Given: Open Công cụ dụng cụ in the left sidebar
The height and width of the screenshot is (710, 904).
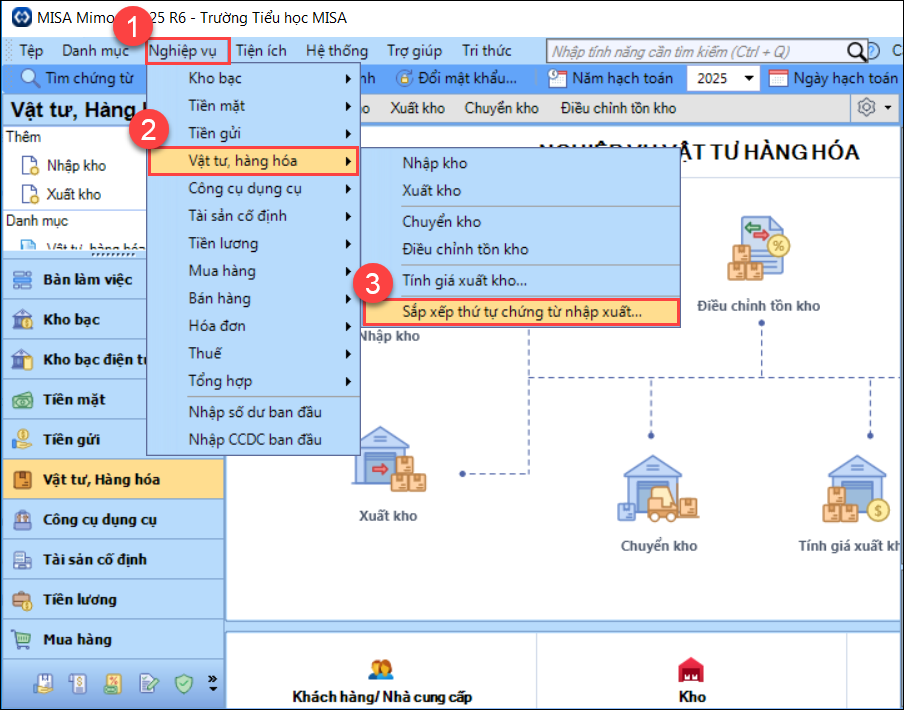Looking at the screenshot, I should 113,520.
